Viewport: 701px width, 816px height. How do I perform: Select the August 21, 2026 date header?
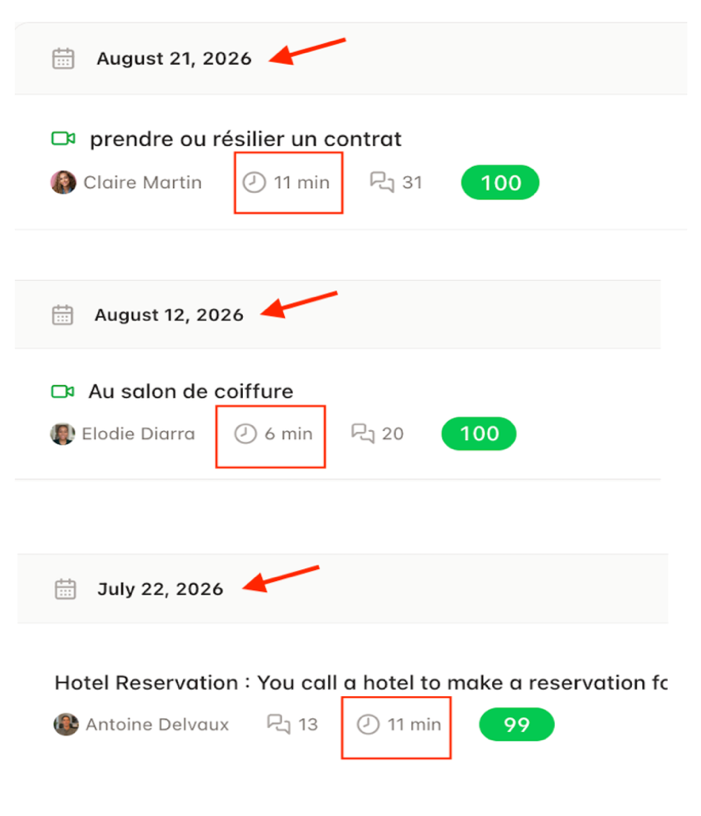point(174,58)
